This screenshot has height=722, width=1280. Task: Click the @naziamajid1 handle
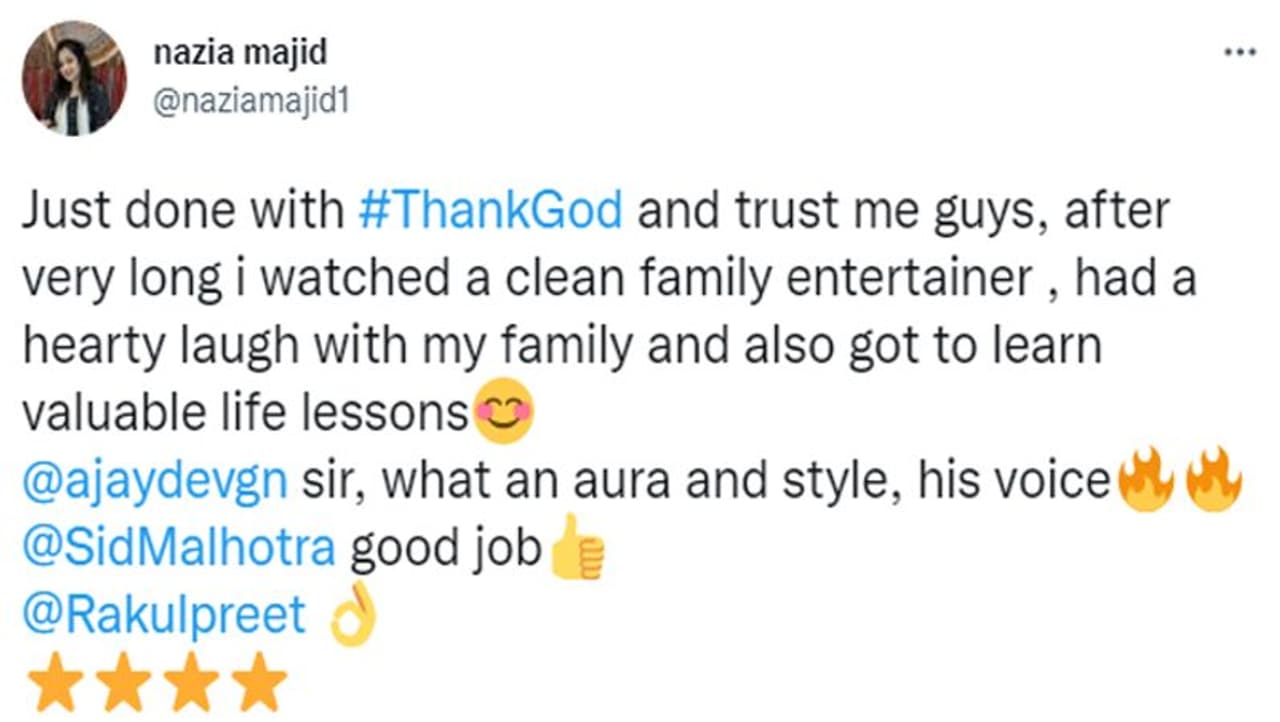[x=250, y=102]
